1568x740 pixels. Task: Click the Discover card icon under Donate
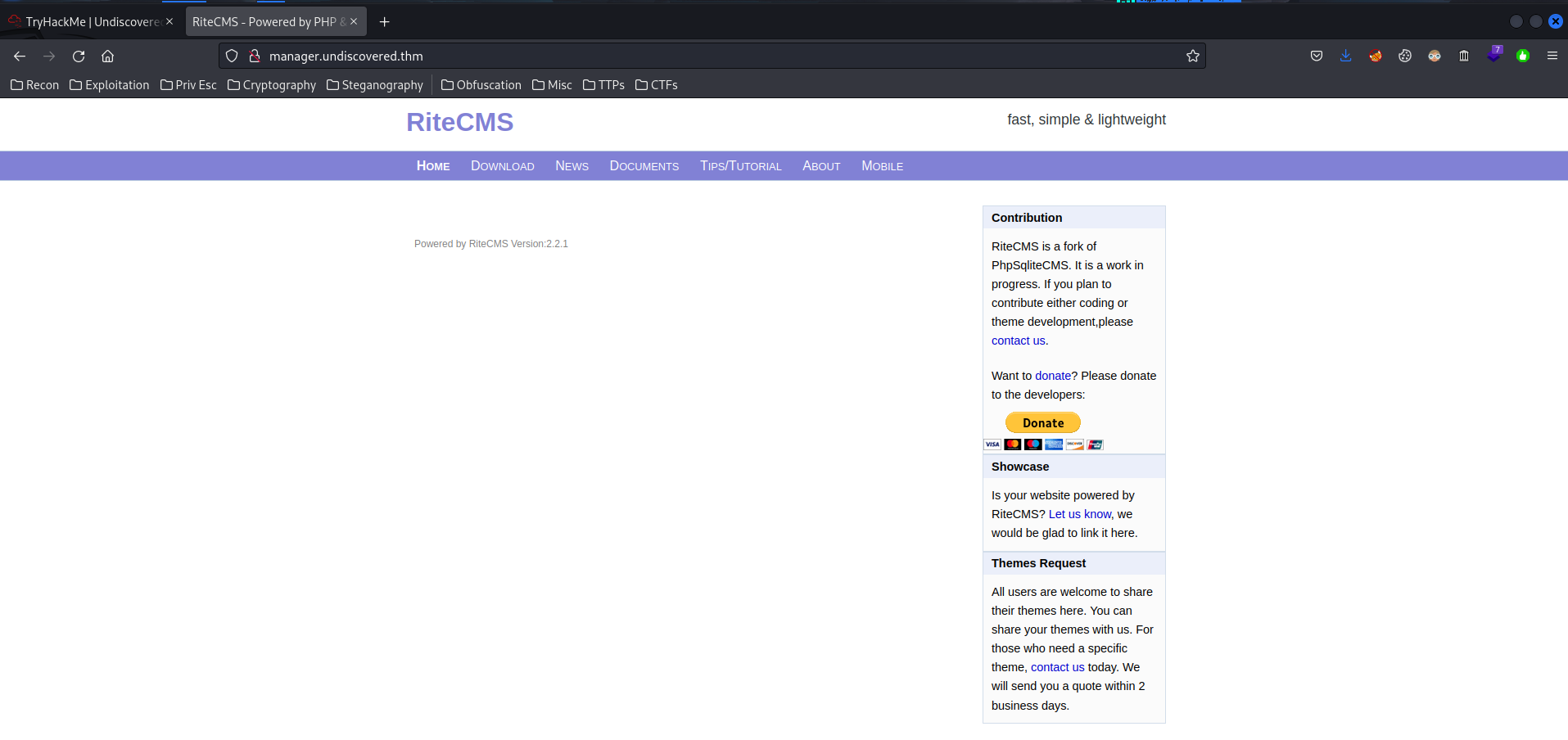pyautogui.click(x=1074, y=444)
